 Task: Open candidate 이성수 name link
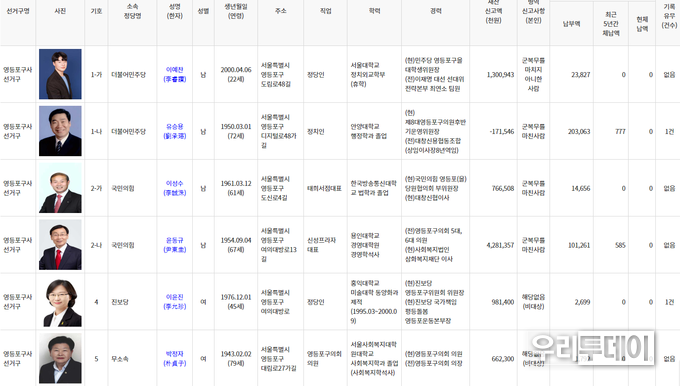click(x=175, y=188)
